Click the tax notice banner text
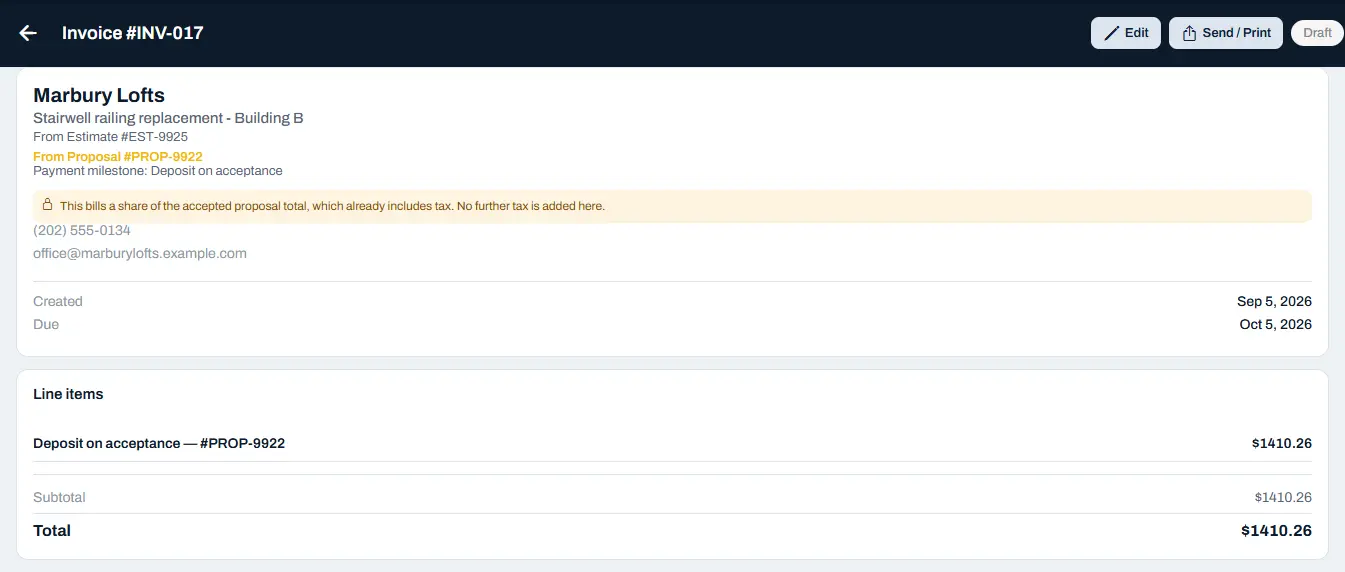Image resolution: width=1345 pixels, height=572 pixels. pos(332,206)
